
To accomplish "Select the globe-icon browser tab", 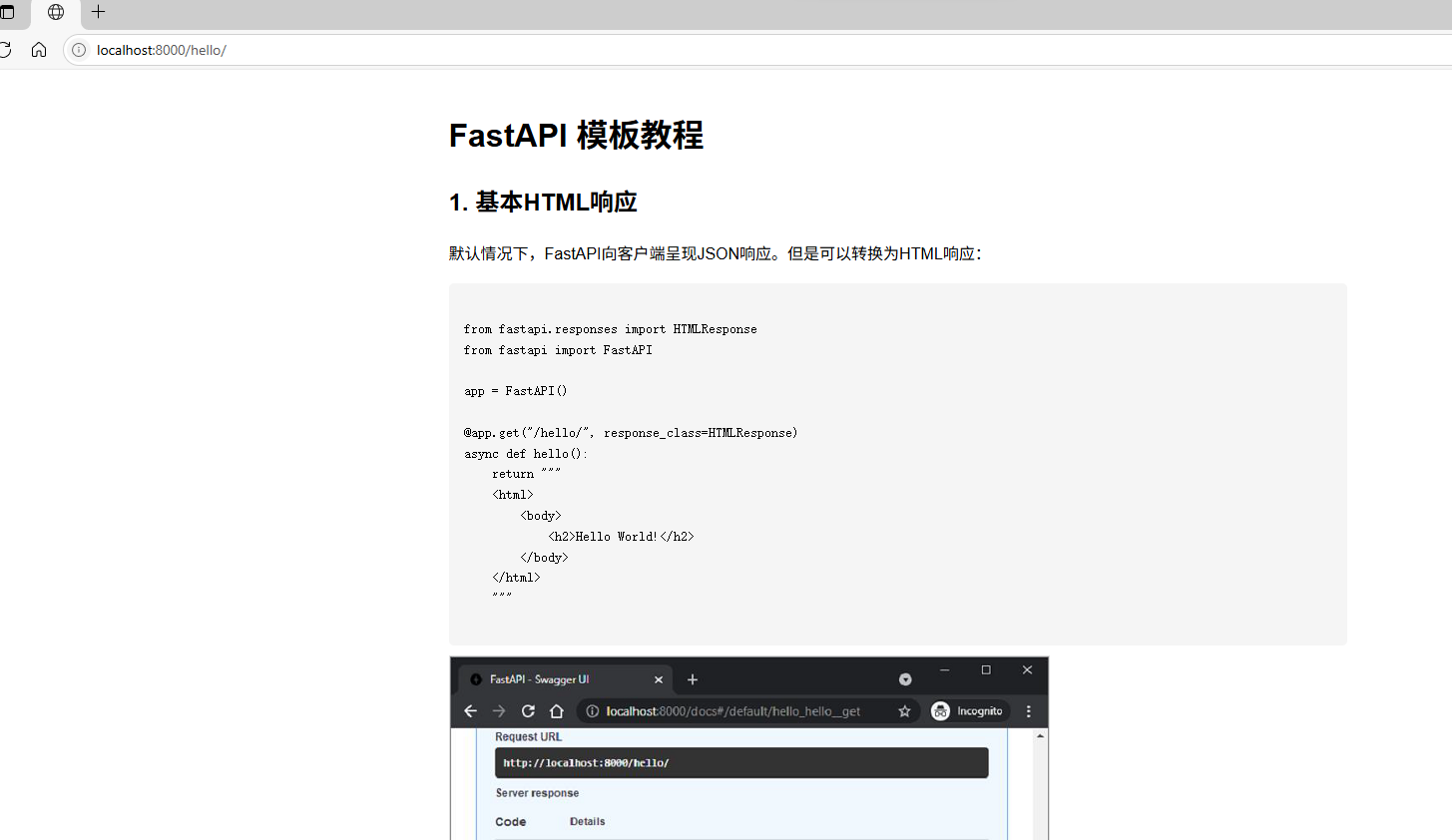I will click(x=56, y=13).
